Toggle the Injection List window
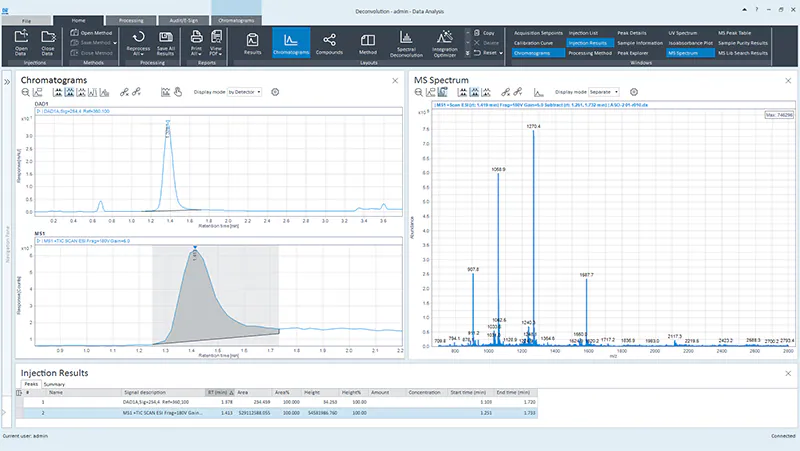 click(585, 33)
